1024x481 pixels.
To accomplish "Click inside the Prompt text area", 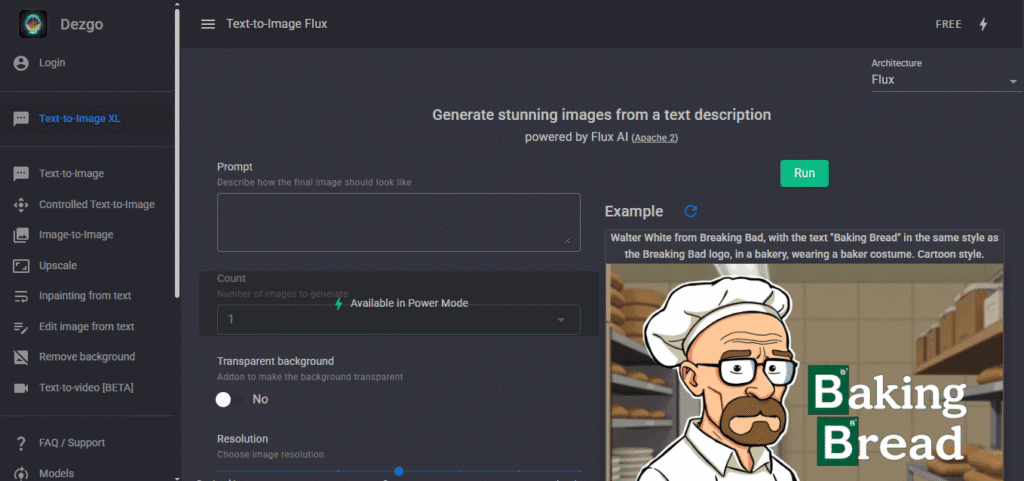I will click(x=398, y=222).
